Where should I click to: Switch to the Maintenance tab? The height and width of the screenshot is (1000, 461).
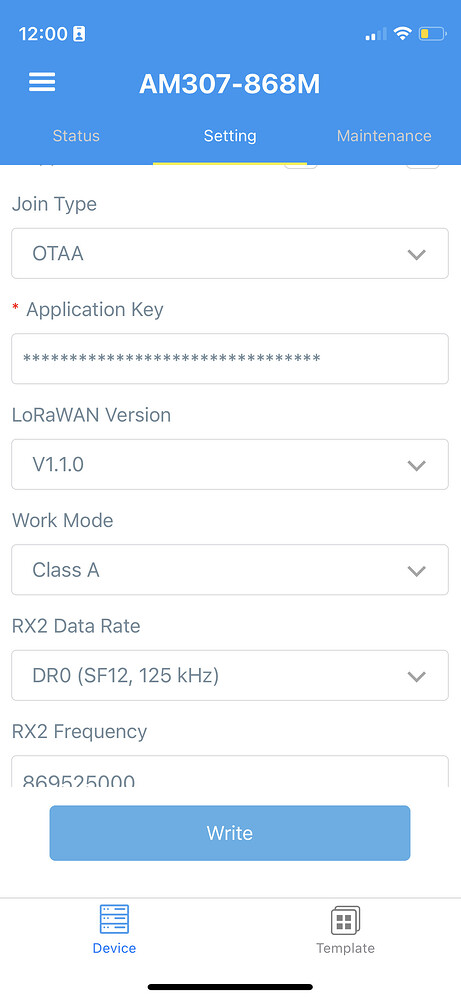click(x=384, y=136)
